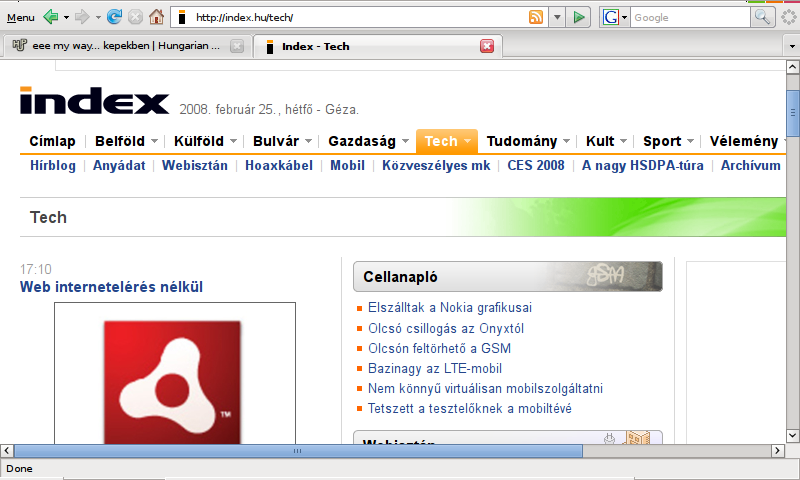
Task: Open the Gazdaság section
Action: tap(362, 141)
